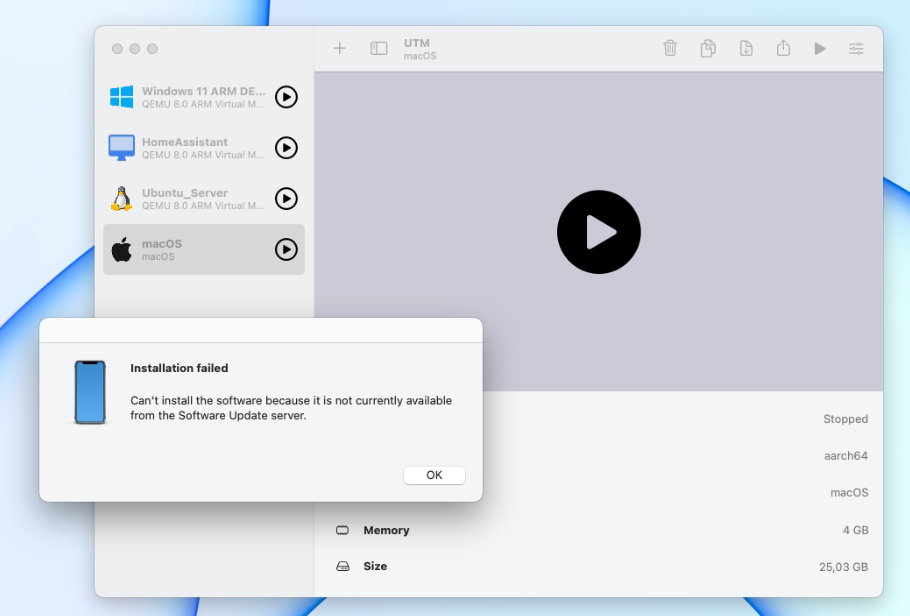Click the trash icon to delete the VM

click(670, 48)
